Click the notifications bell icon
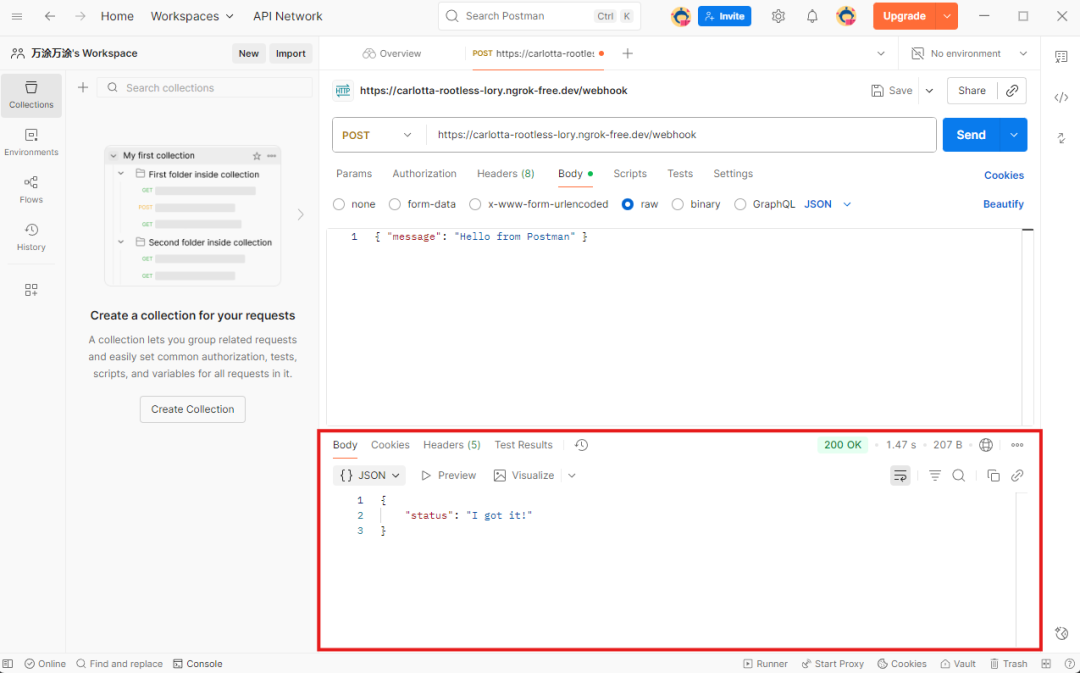The width and height of the screenshot is (1080, 673). pyautogui.click(x=812, y=16)
